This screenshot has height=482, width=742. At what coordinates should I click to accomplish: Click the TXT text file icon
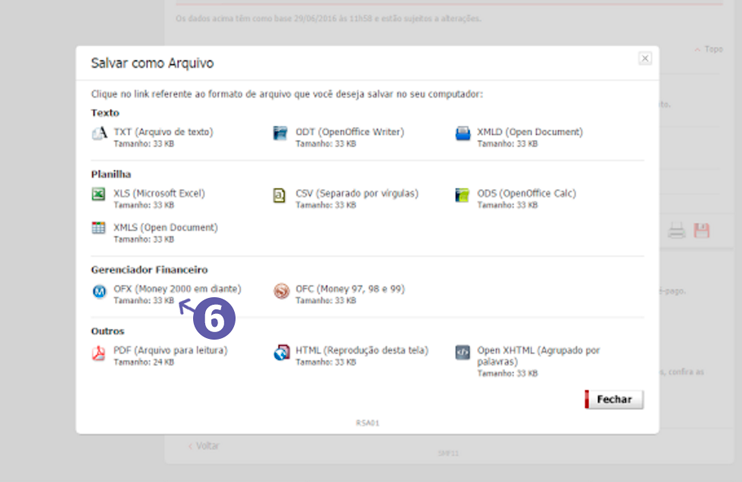tap(99, 133)
